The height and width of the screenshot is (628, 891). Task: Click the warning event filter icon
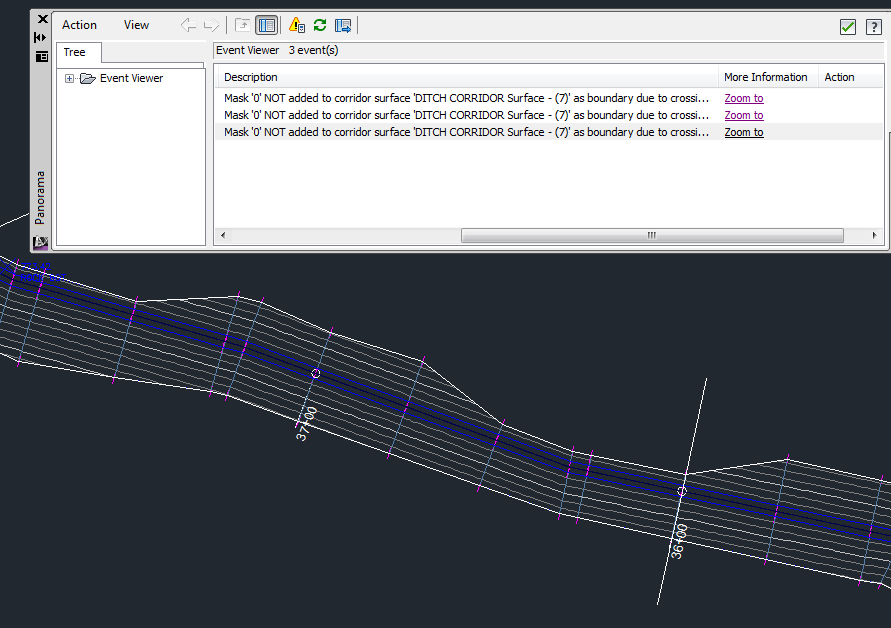[x=297, y=26]
